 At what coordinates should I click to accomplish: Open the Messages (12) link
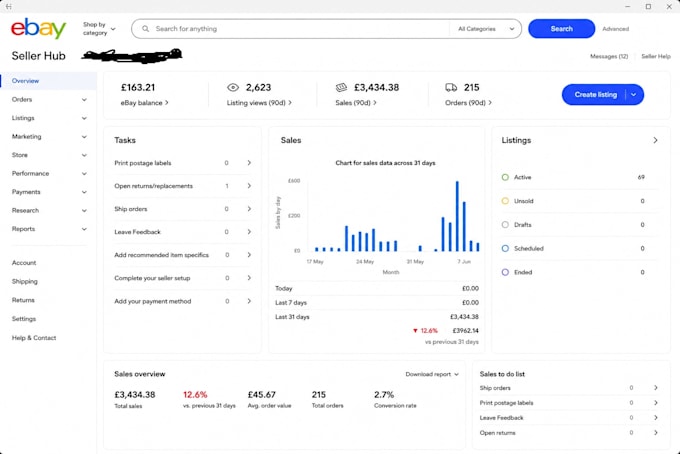609,56
